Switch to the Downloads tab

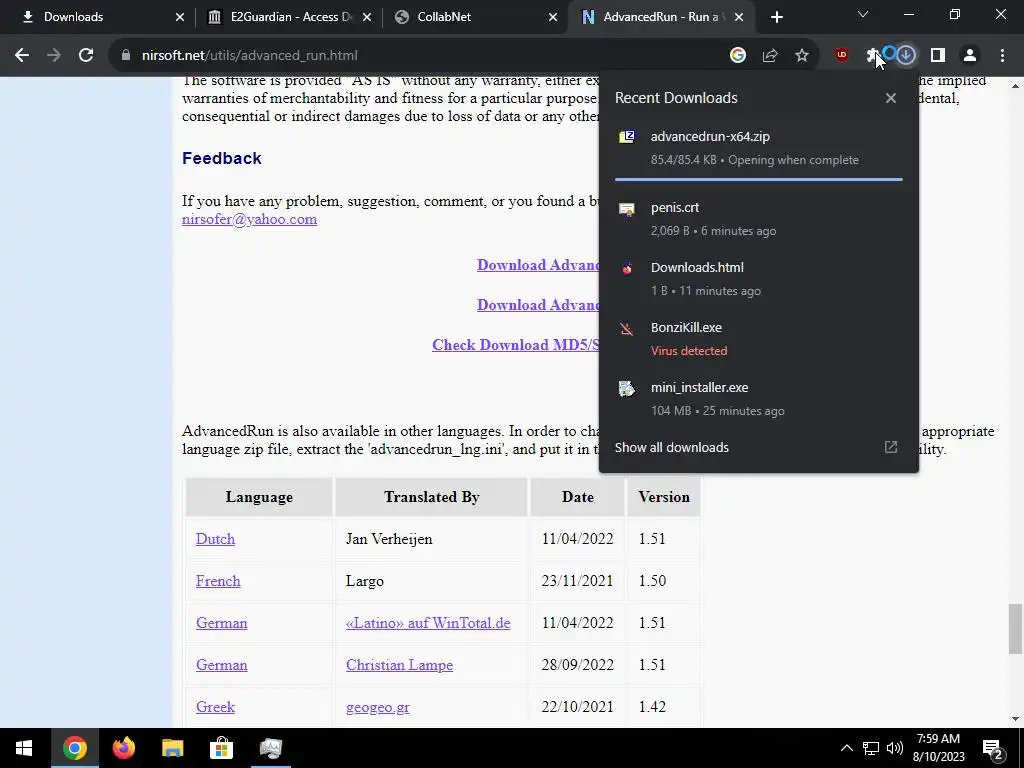click(x=98, y=17)
